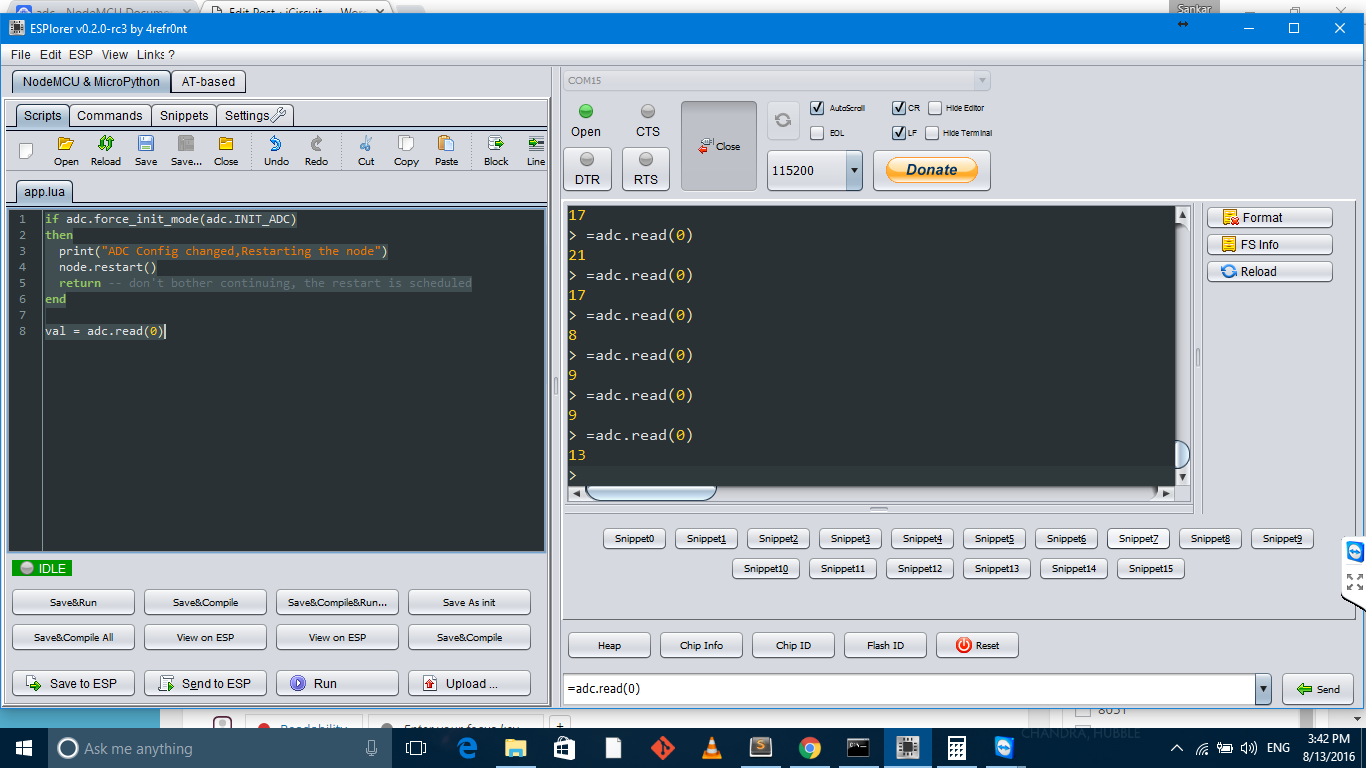Click the serial port rescan refresh icon
This screenshot has width=1366, height=772.
783,120
